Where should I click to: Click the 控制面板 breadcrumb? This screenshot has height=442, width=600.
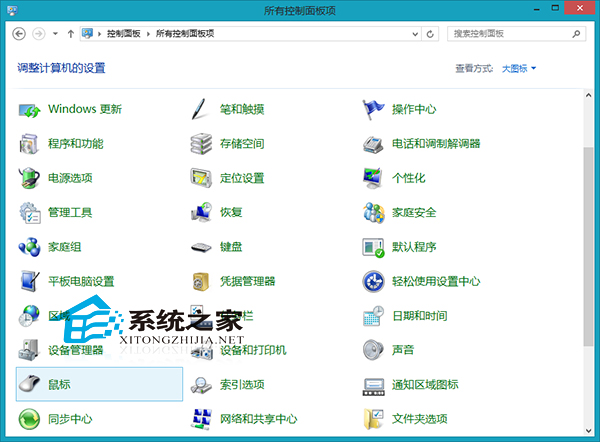[x=124, y=34]
